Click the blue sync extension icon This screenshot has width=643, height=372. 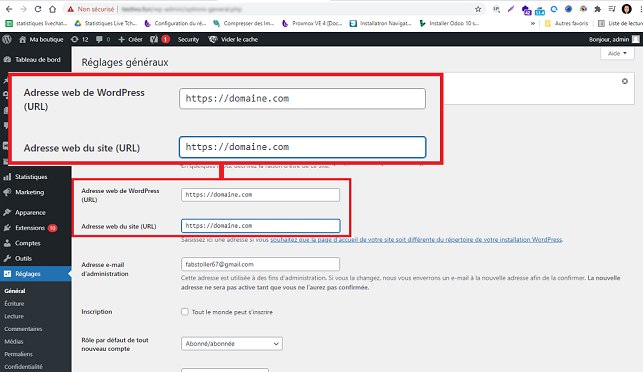click(x=554, y=9)
